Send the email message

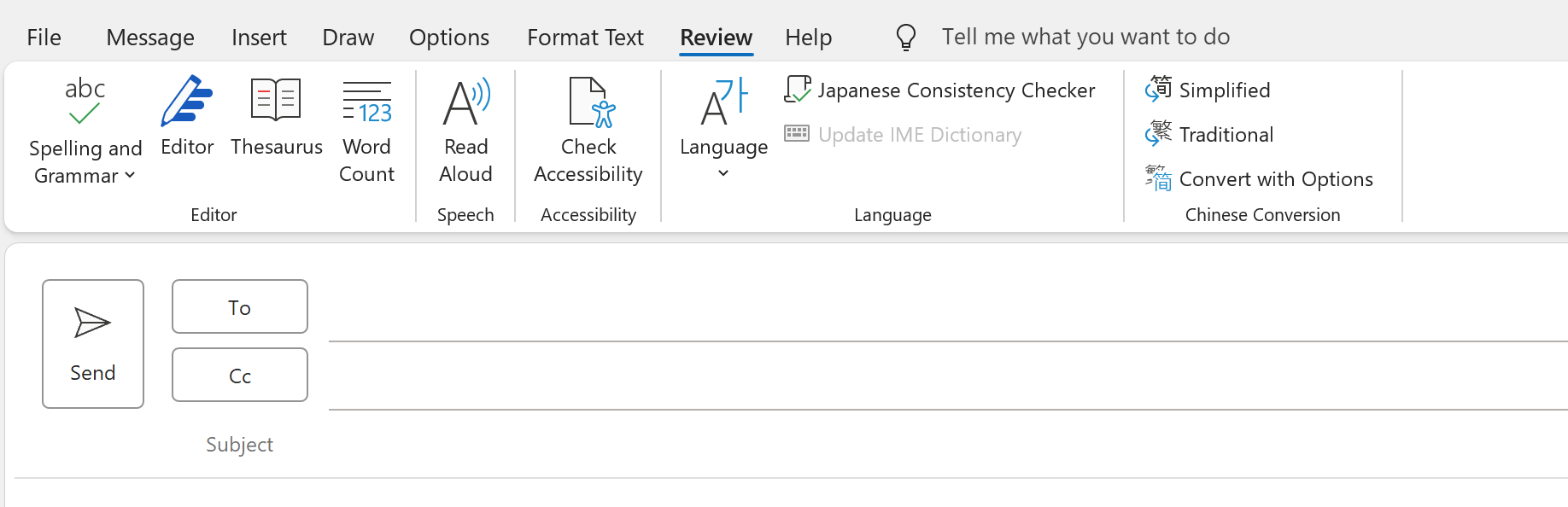coord(93,344)
